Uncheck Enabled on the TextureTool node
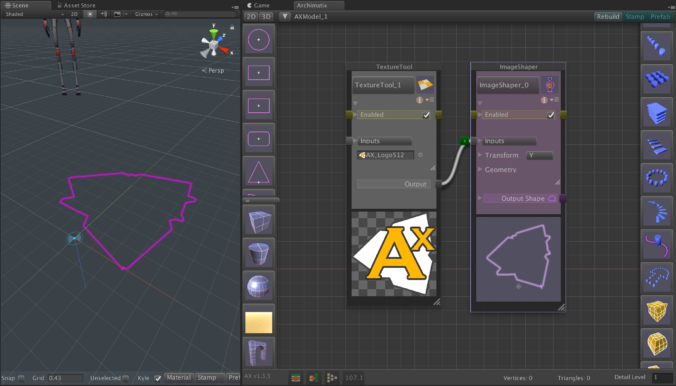The image size is (676, 386). pos(426,115)
